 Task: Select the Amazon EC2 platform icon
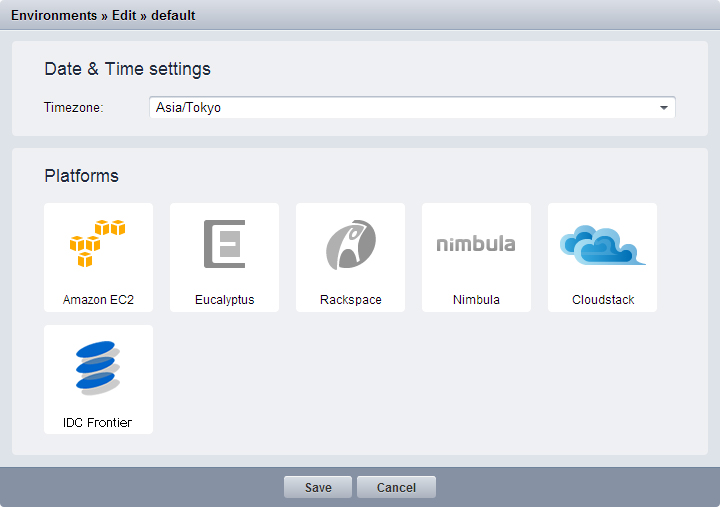coord(97,243)
